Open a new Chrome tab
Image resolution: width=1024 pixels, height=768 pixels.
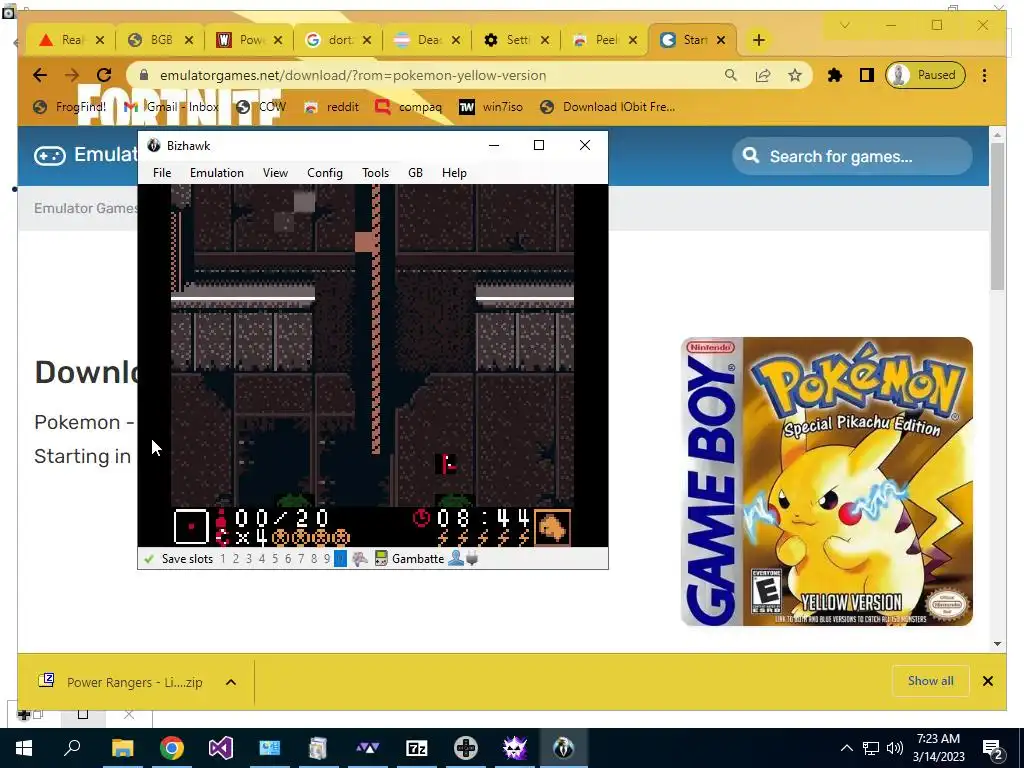coord(758,40)
